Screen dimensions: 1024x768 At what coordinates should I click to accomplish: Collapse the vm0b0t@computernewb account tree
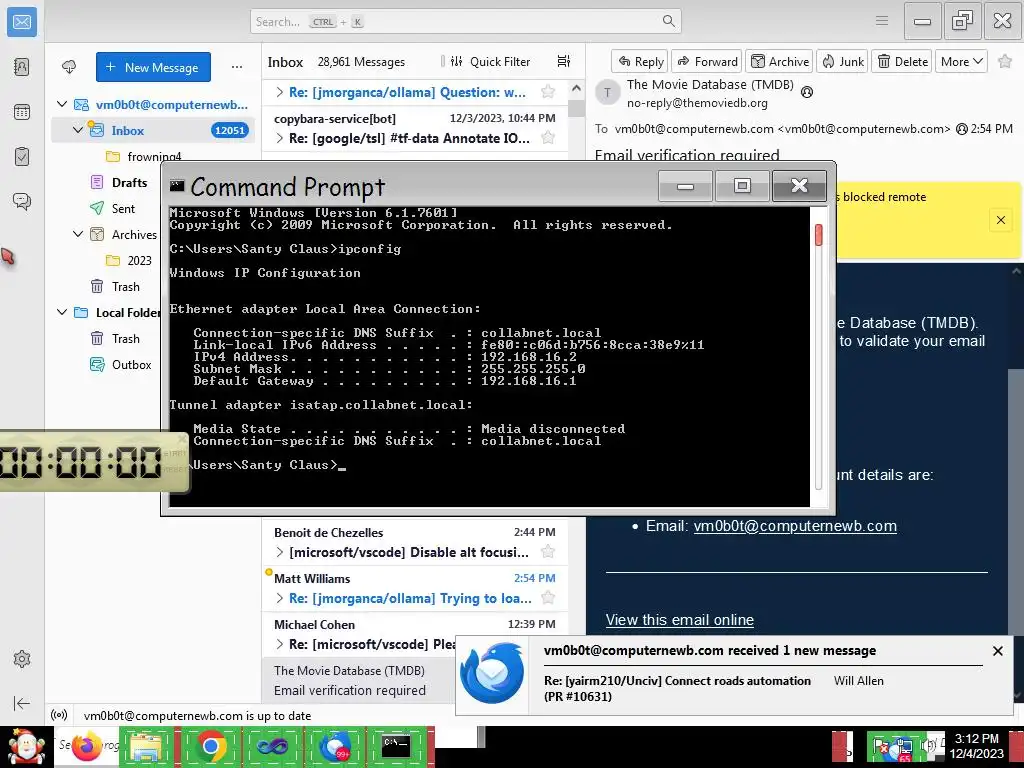63,104
